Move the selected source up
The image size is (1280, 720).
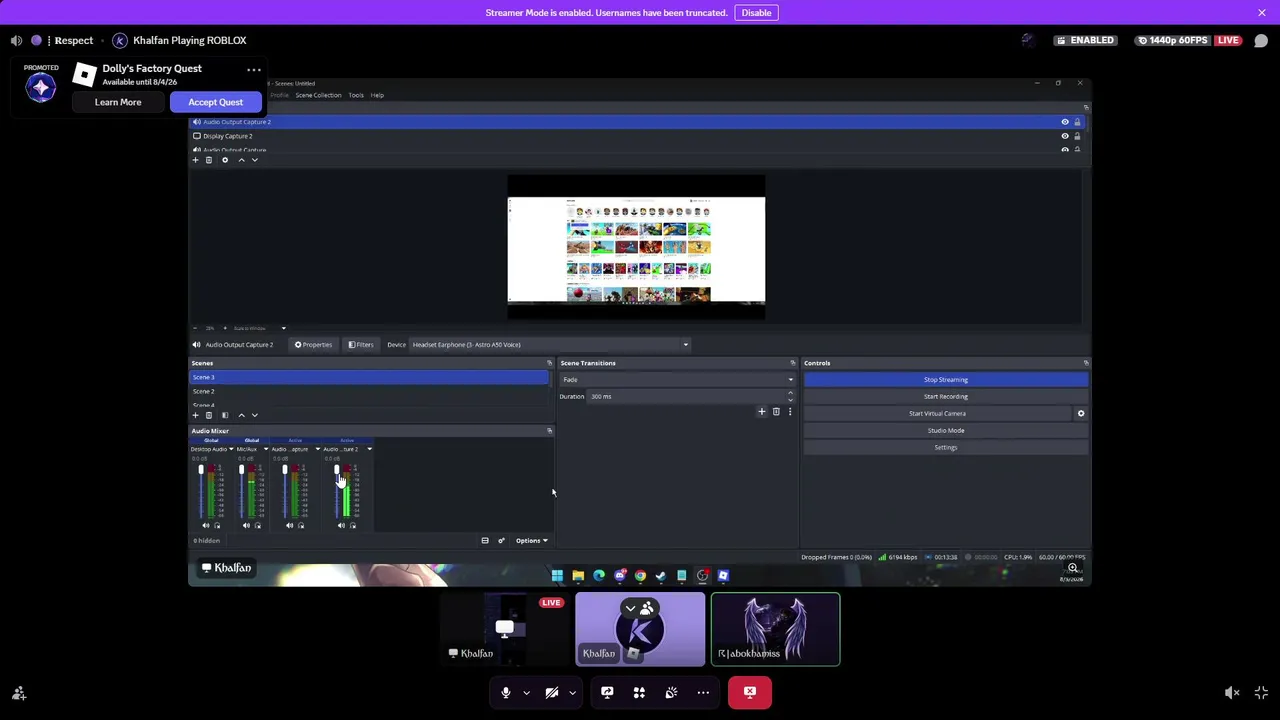[241, 160]
